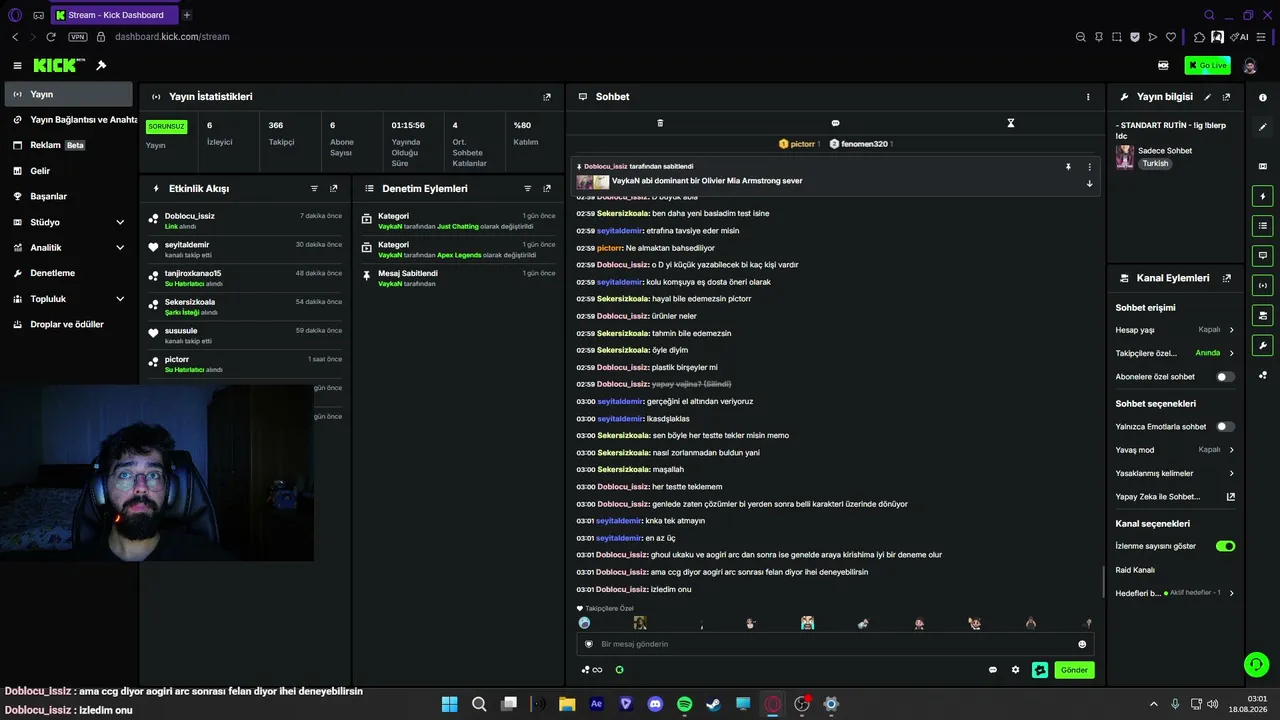Image resolution: width=1280 pixels, height=720 pixels.
Task: Open pinned message three-dot options
Action: (1089, 167)
